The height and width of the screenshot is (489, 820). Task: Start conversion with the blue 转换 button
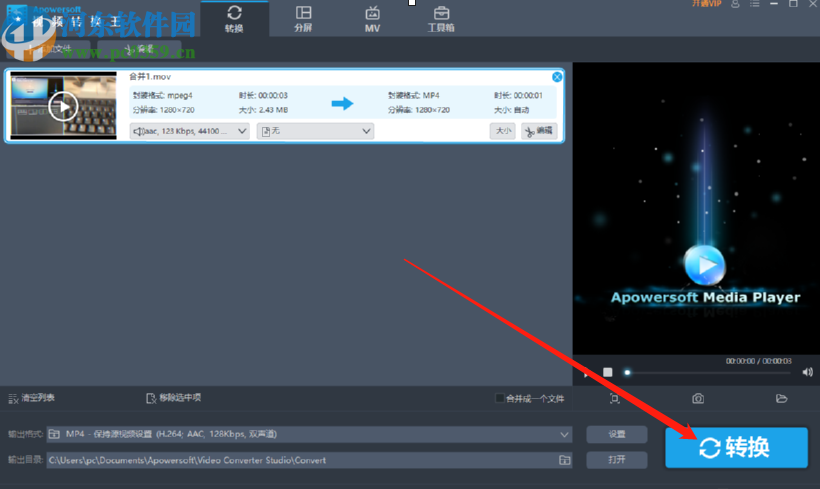(736, 447)
